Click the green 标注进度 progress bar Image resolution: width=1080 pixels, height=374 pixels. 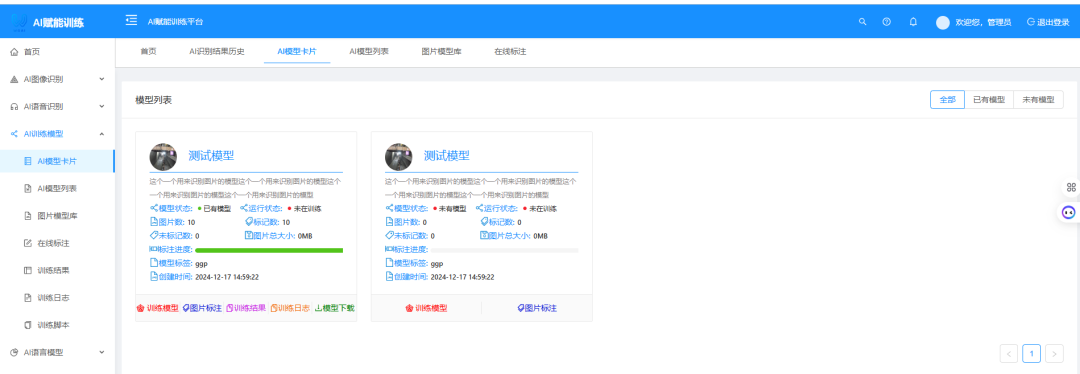click(x=269, y=250)
